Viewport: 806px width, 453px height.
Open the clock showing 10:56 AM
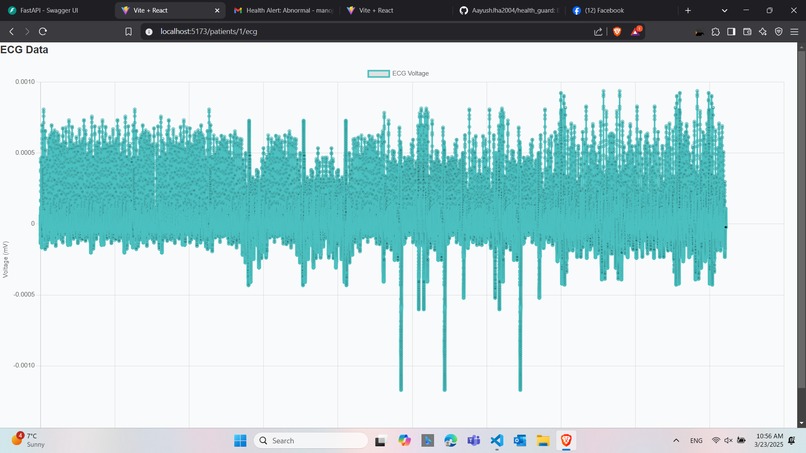[x=768, y=440]
